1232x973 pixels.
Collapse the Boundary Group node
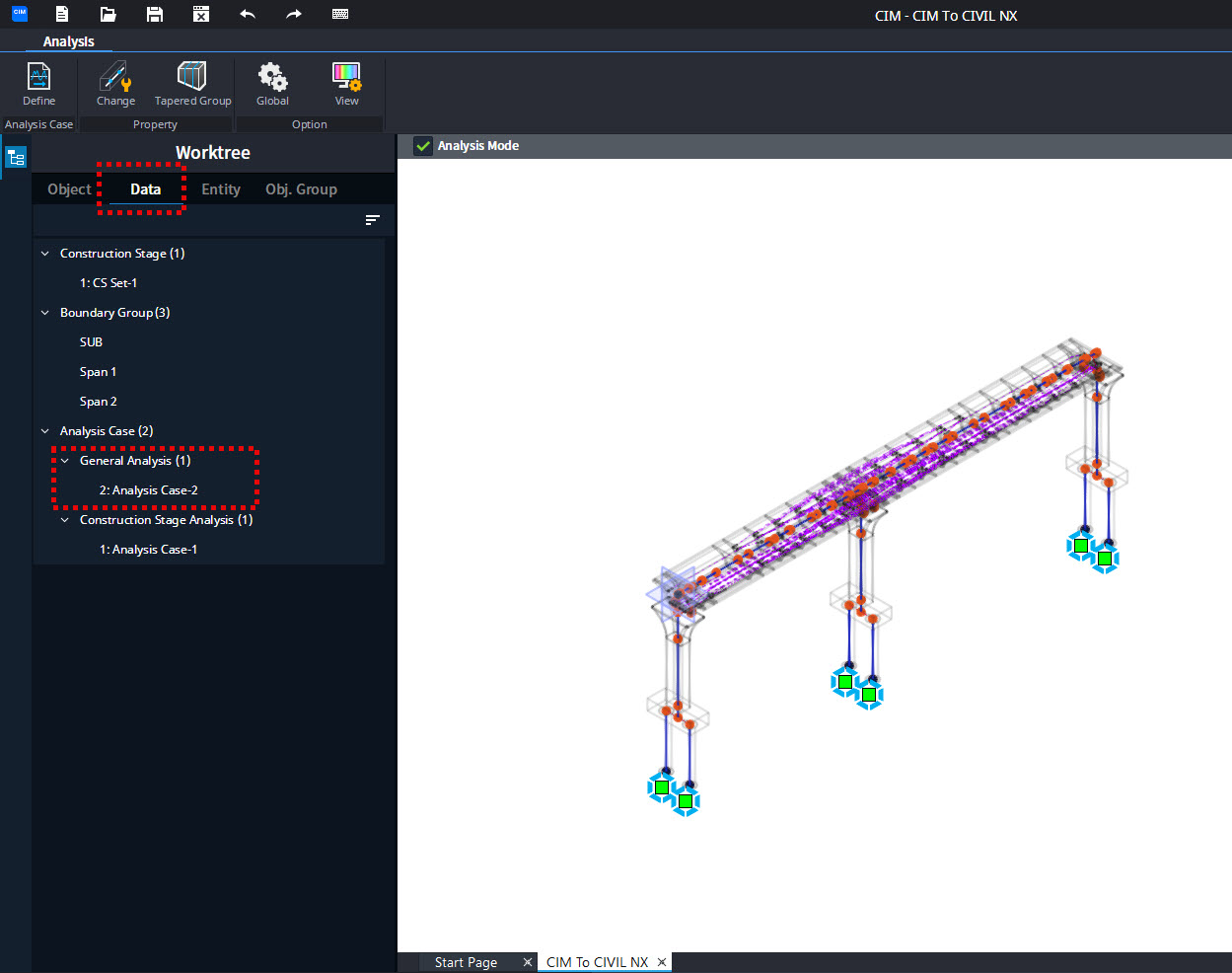tap(44, 313)
